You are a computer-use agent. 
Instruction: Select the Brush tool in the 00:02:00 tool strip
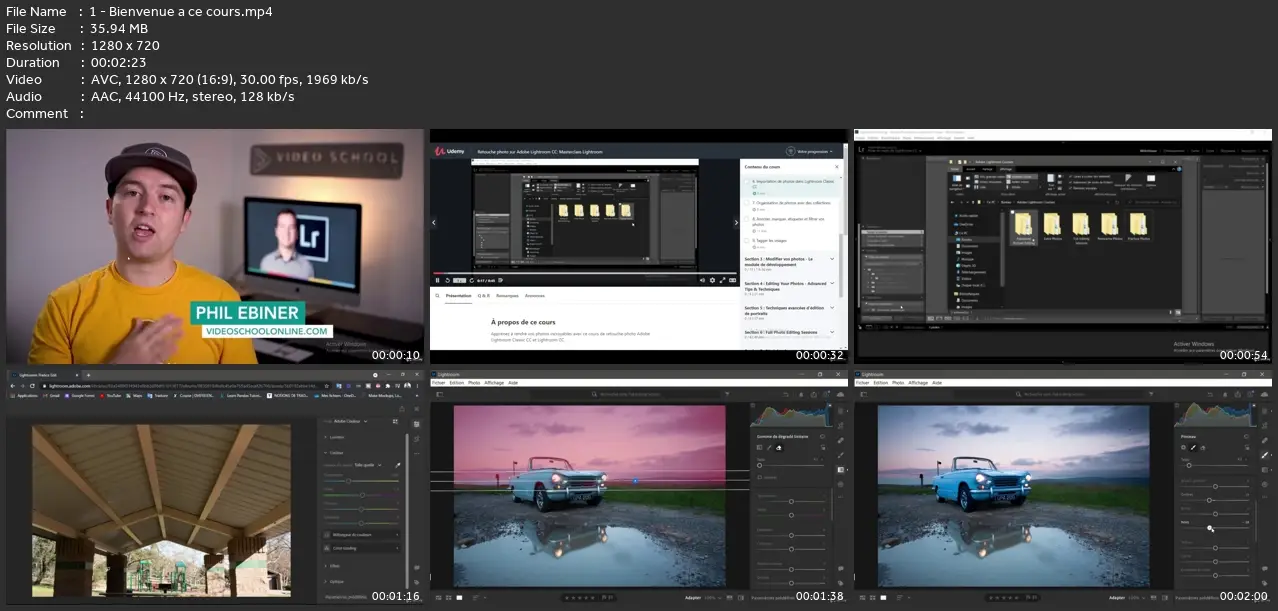[x=1264, y=454]
